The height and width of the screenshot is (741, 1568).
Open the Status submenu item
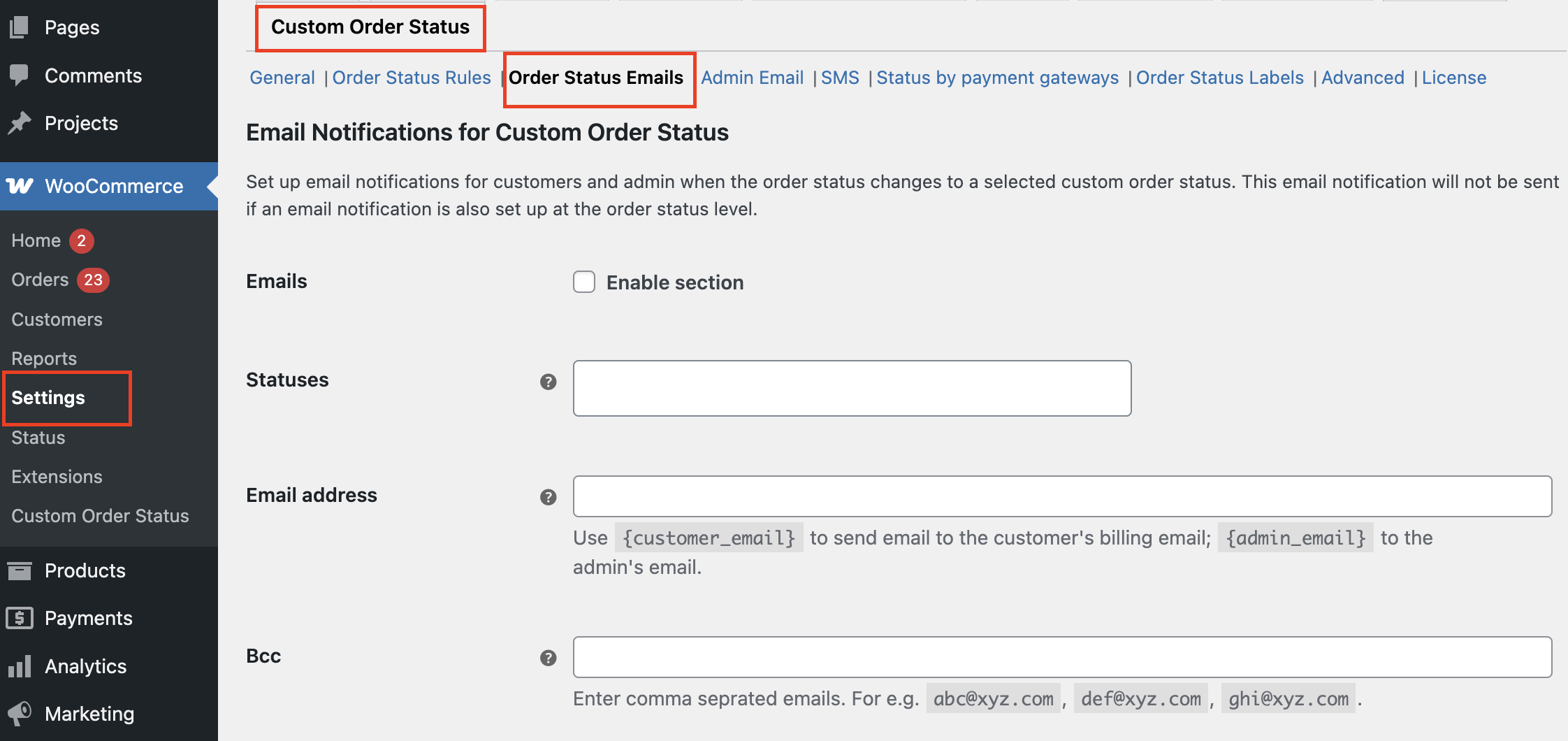point(38,438)
